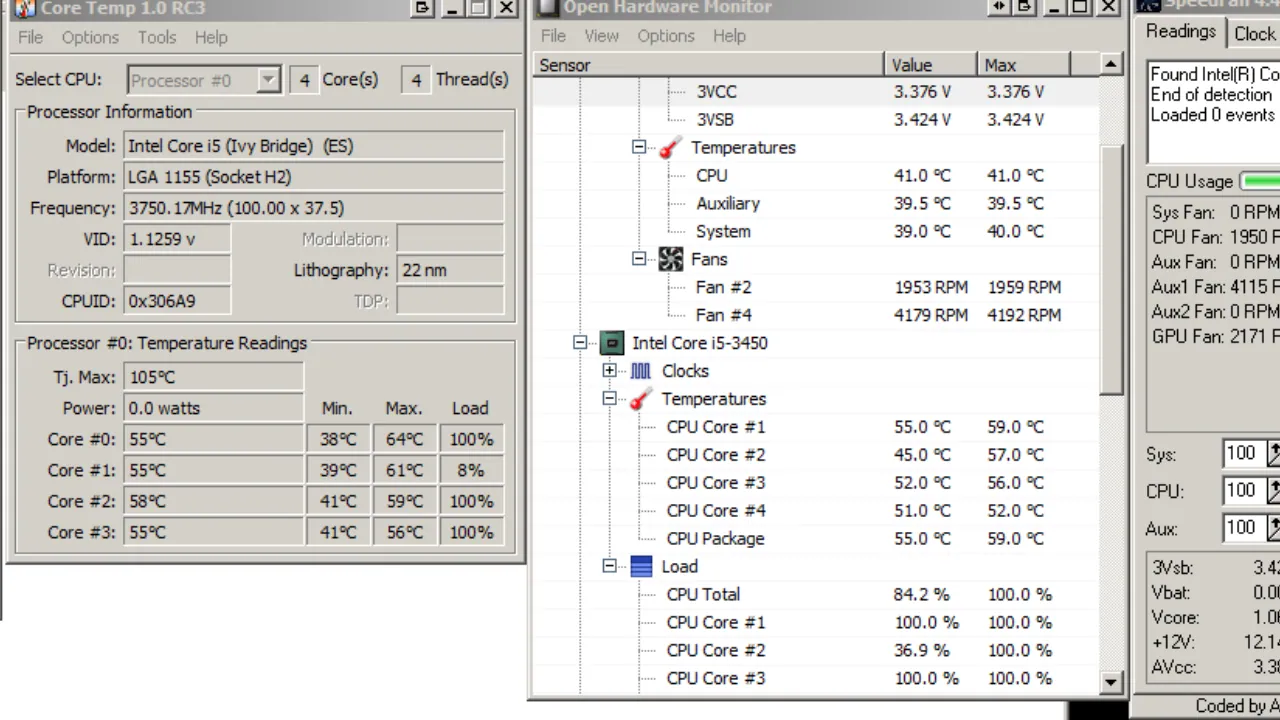Collapse the Load node

609,567
